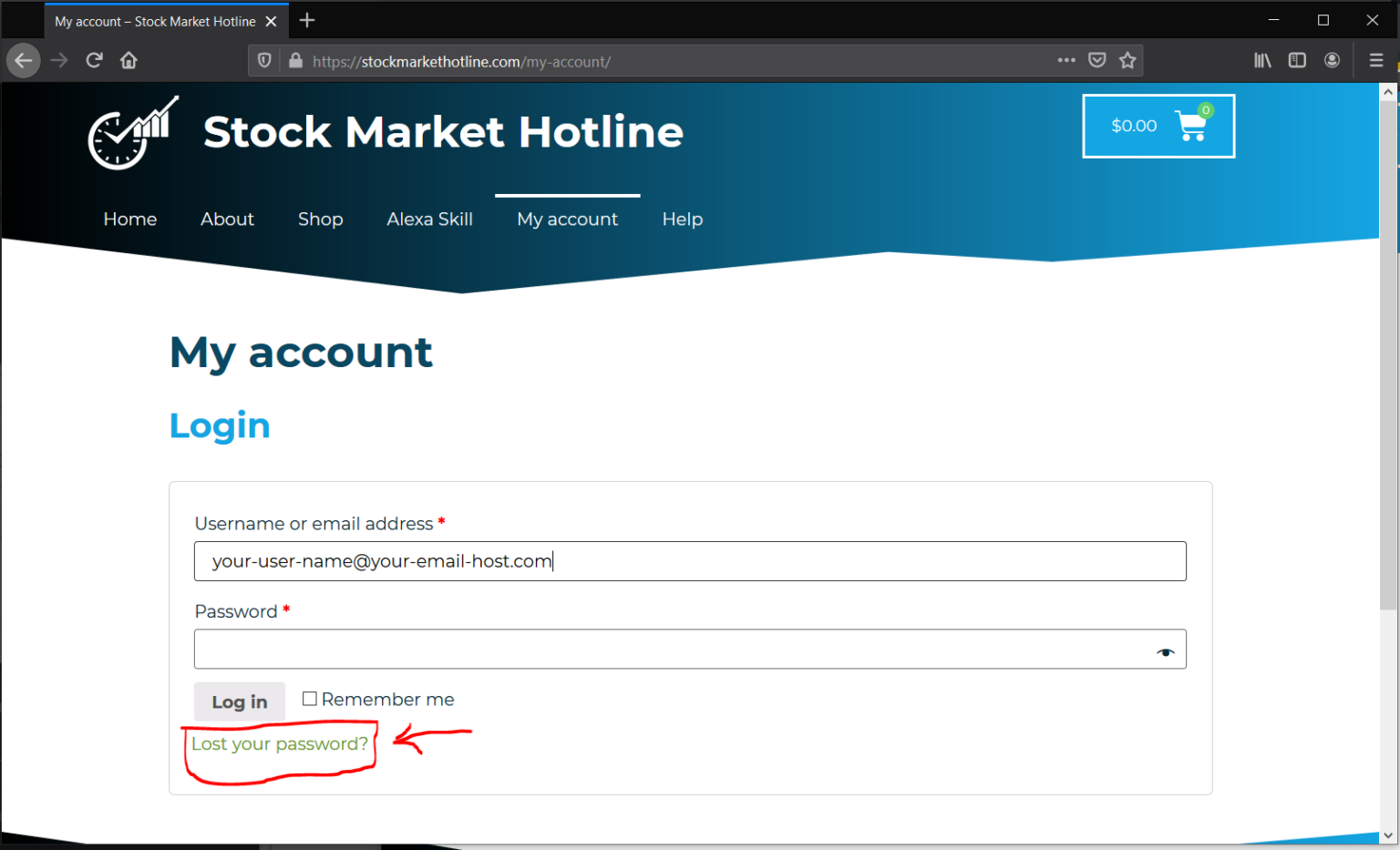This screenshot has width=1400, height=850.
Task: Switch to the Shop menu item
Action: [x=320, y=219]
